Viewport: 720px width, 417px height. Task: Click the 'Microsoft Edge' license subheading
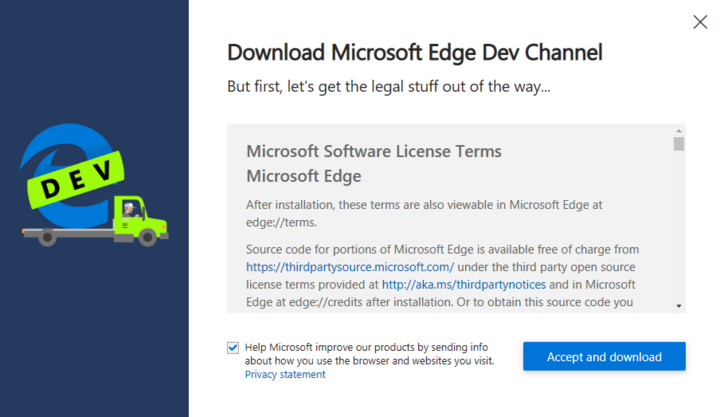click(x=303, y=176)
